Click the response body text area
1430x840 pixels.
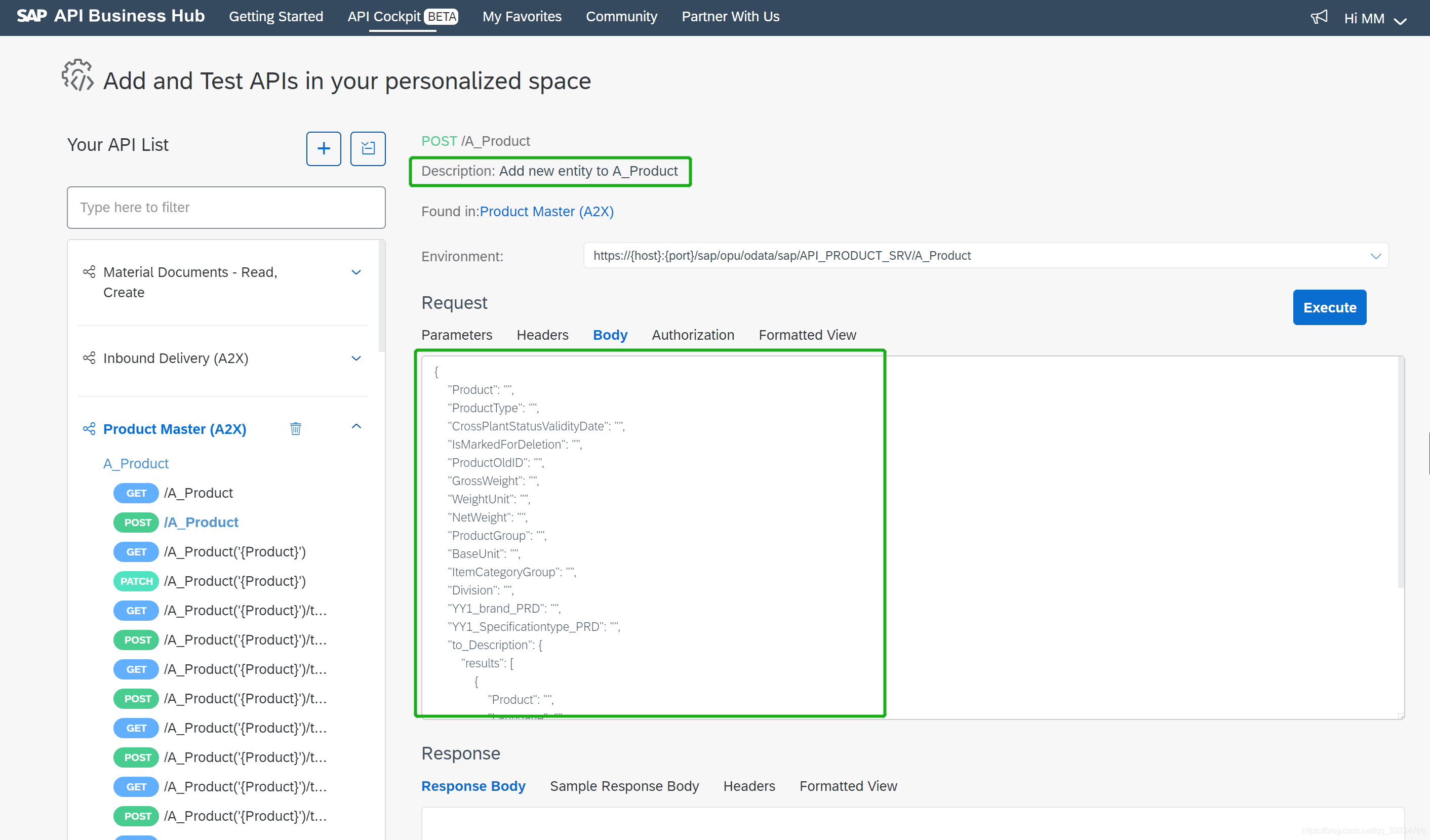coord(912,823)
